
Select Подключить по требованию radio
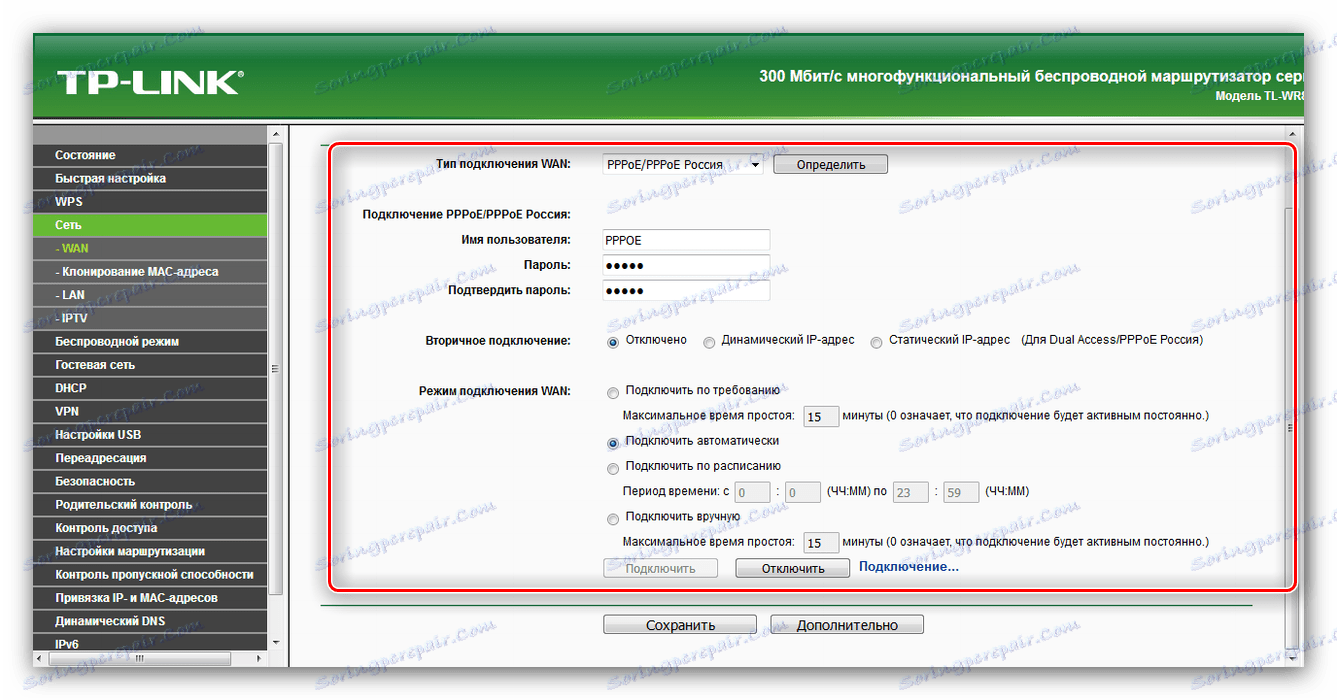click(x=613, y=392)
